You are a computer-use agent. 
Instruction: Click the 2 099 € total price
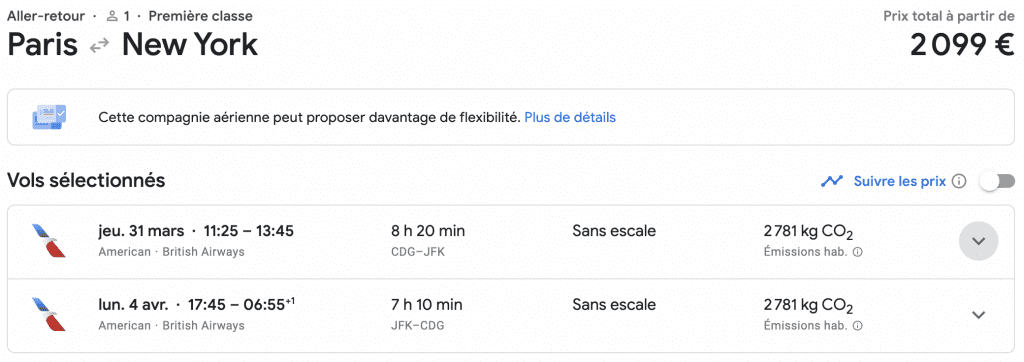pos(963,45)
